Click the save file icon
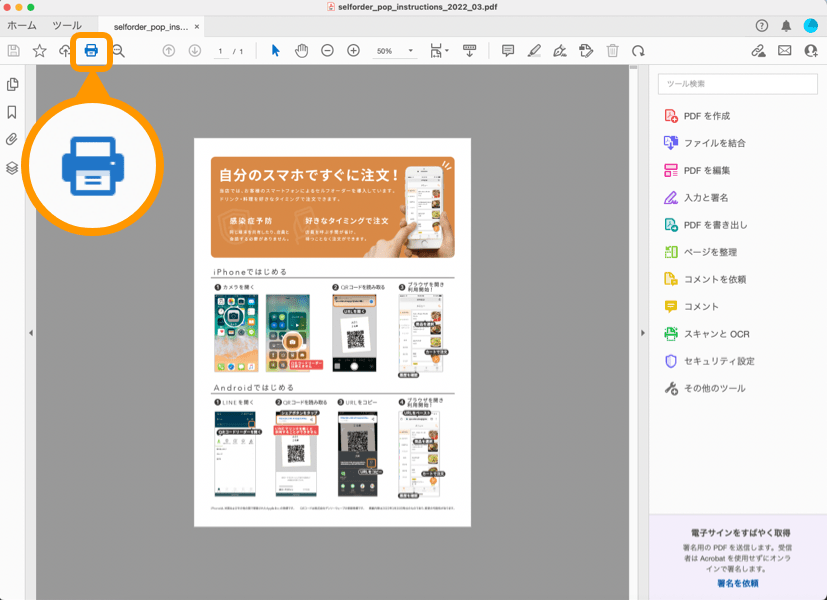The image size is (827, 600). (14, 51)
